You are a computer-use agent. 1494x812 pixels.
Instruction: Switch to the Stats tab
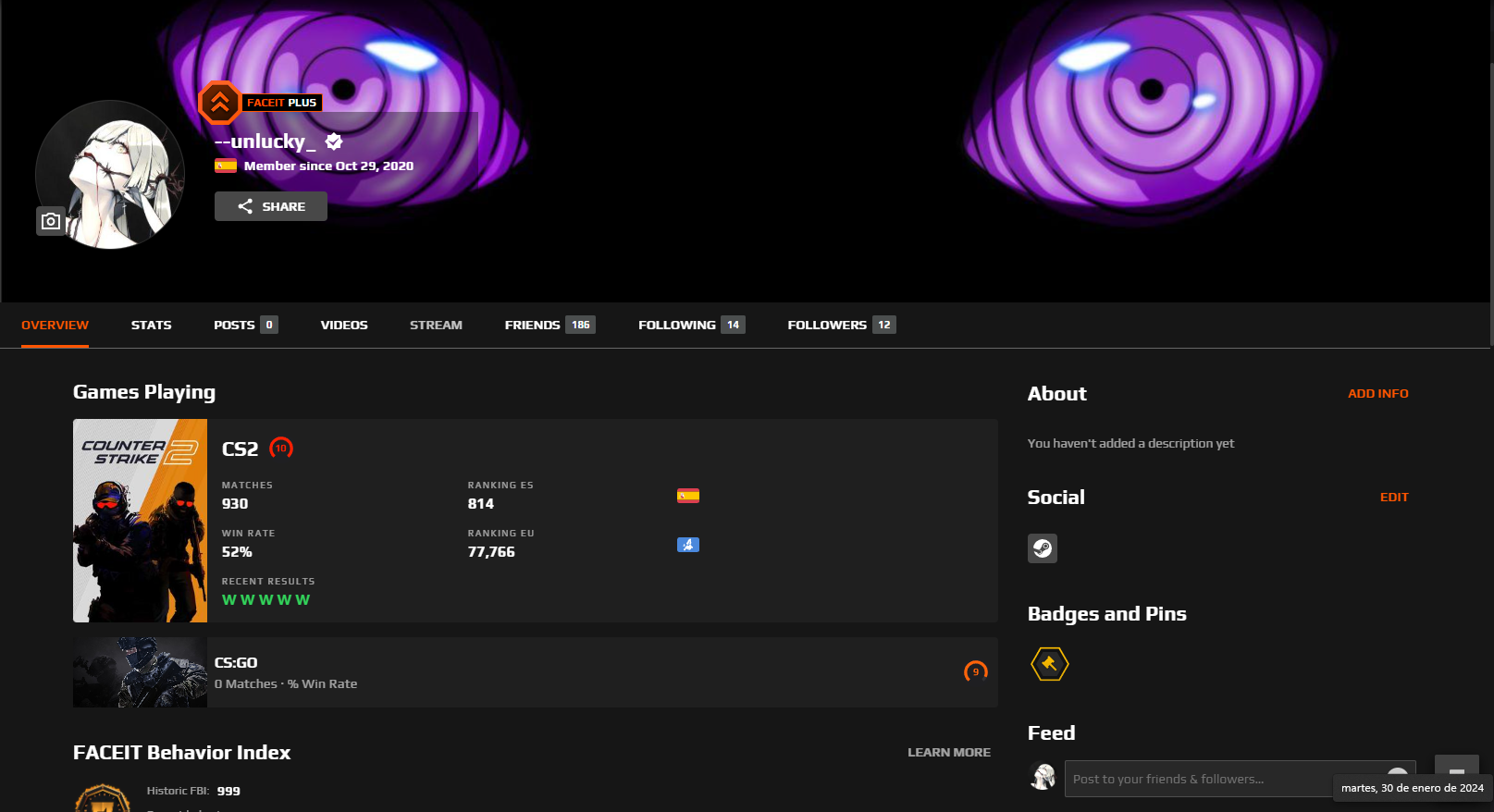pos(152,326)
